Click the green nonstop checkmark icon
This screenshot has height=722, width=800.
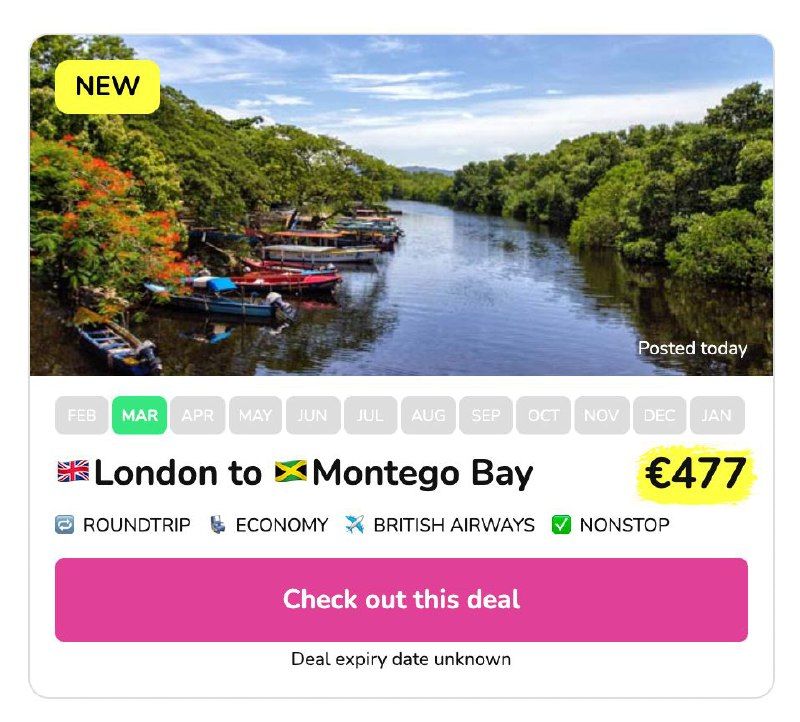[x=561, y=525]
